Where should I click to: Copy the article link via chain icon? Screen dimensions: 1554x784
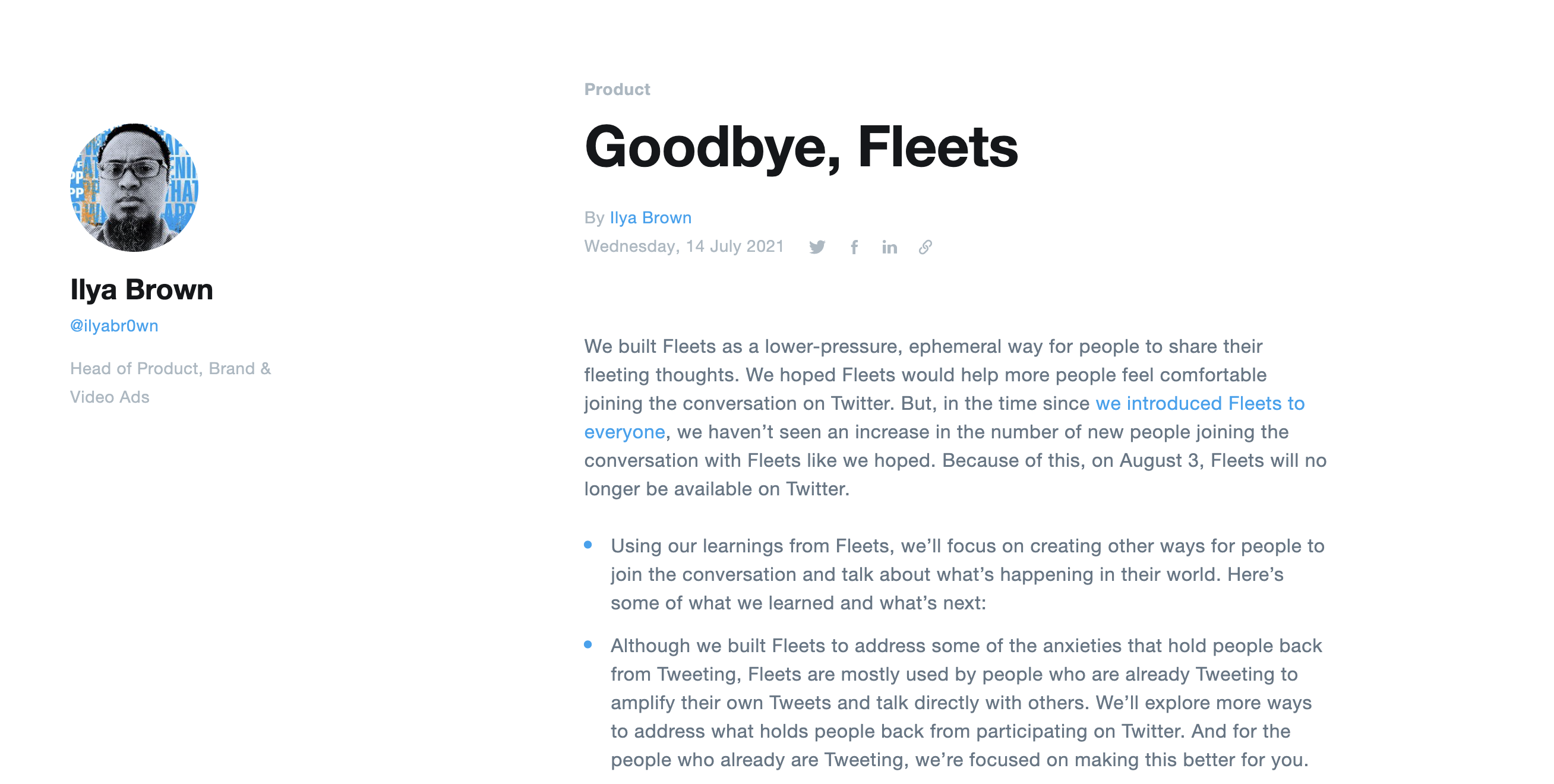(x=926, y=247)
